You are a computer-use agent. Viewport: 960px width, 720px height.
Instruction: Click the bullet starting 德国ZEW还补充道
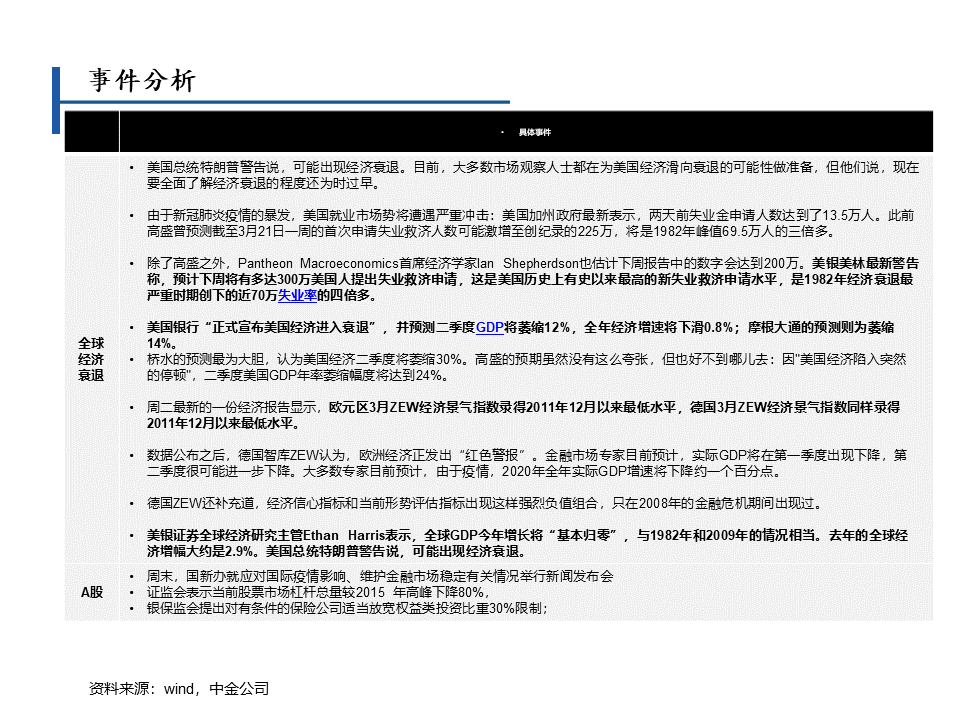coord(484,503)
